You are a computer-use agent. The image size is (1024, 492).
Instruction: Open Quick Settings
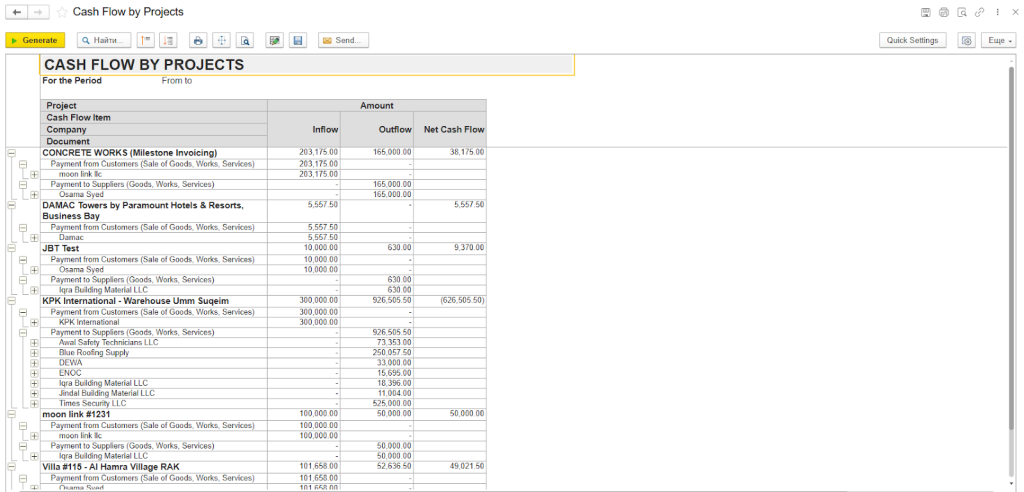[x=912, y=40]
